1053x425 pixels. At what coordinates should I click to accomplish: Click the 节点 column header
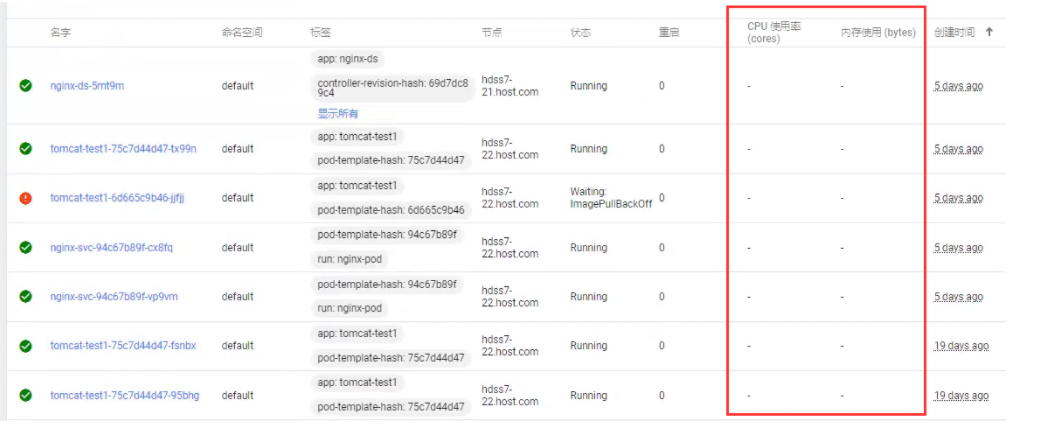(492, 32)
